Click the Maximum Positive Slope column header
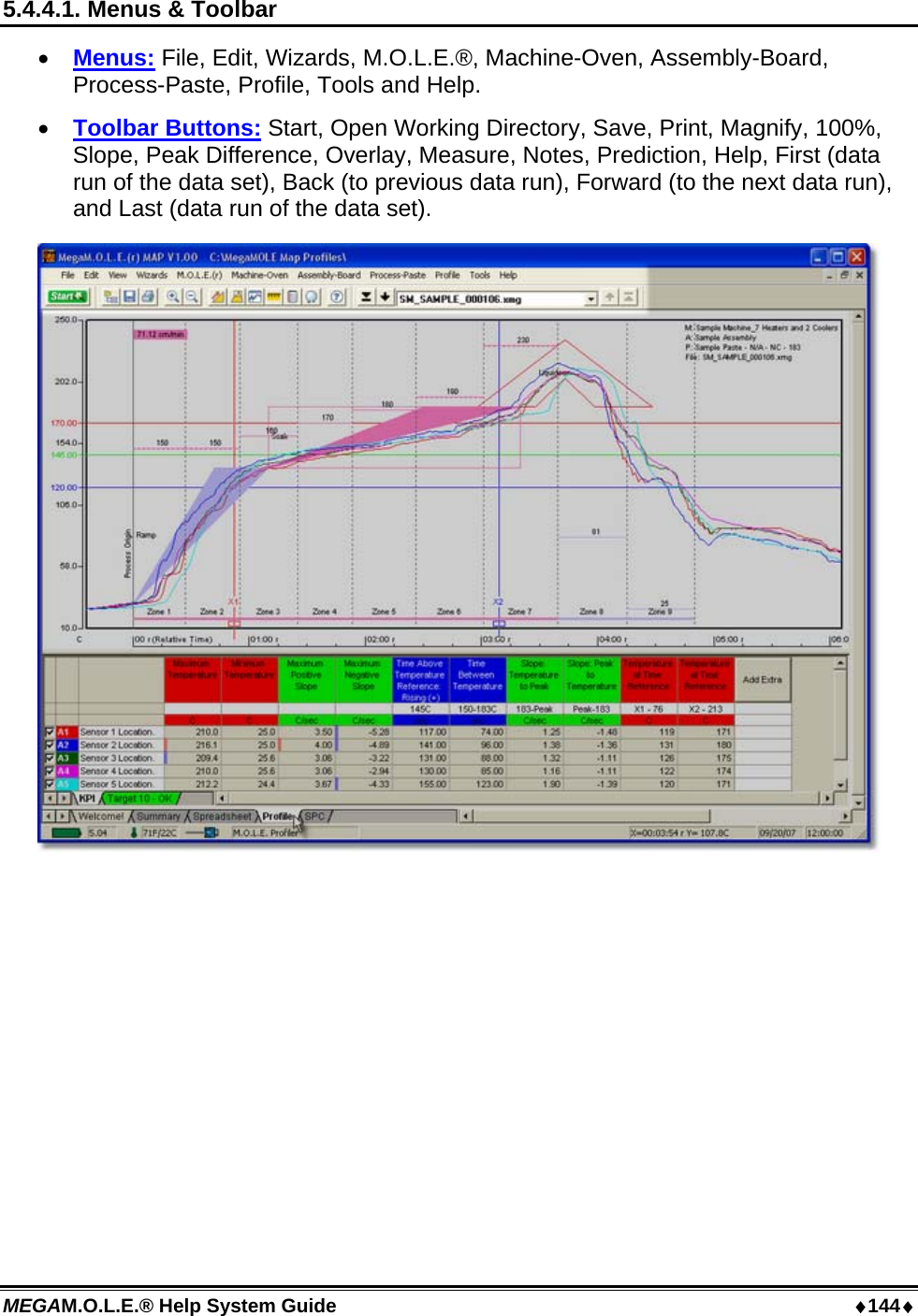918x1316 pixels. pos(306,679)
